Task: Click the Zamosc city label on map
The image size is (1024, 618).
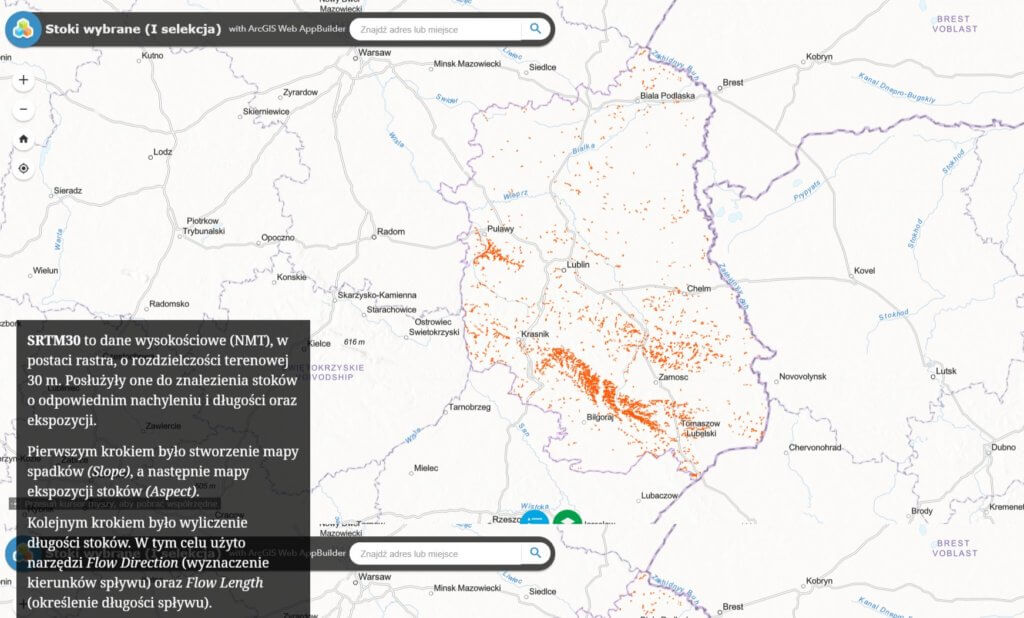Action: pos(673,377)
